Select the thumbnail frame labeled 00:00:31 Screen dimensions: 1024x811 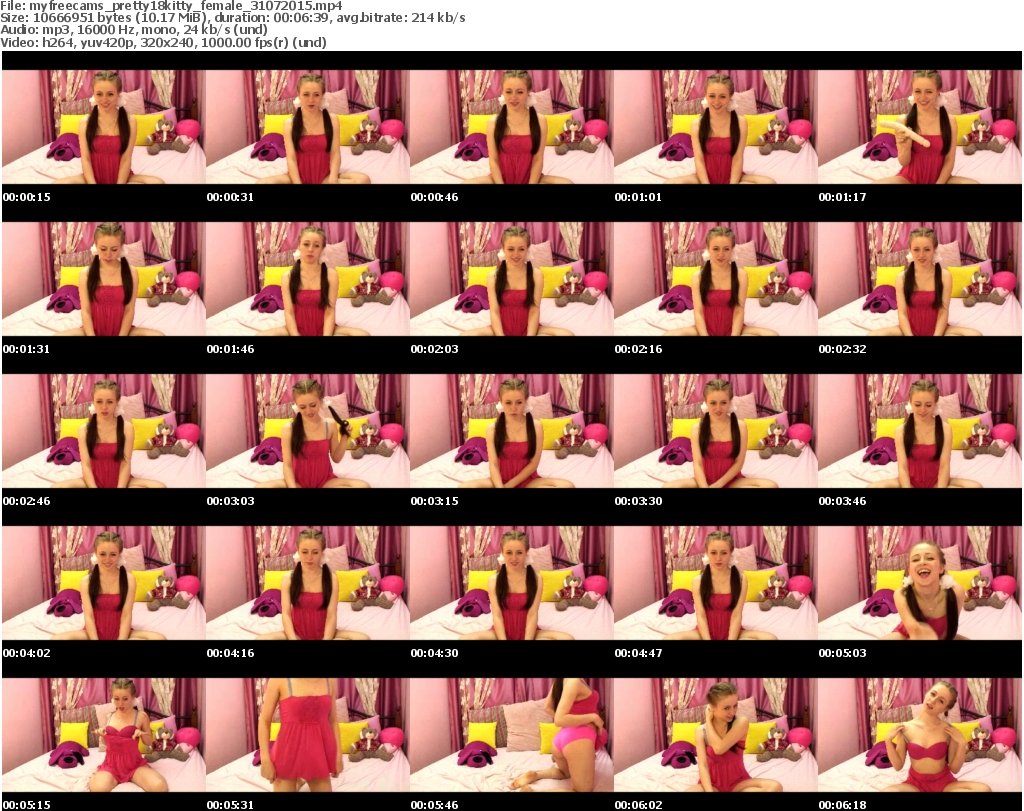click(308, 127)
